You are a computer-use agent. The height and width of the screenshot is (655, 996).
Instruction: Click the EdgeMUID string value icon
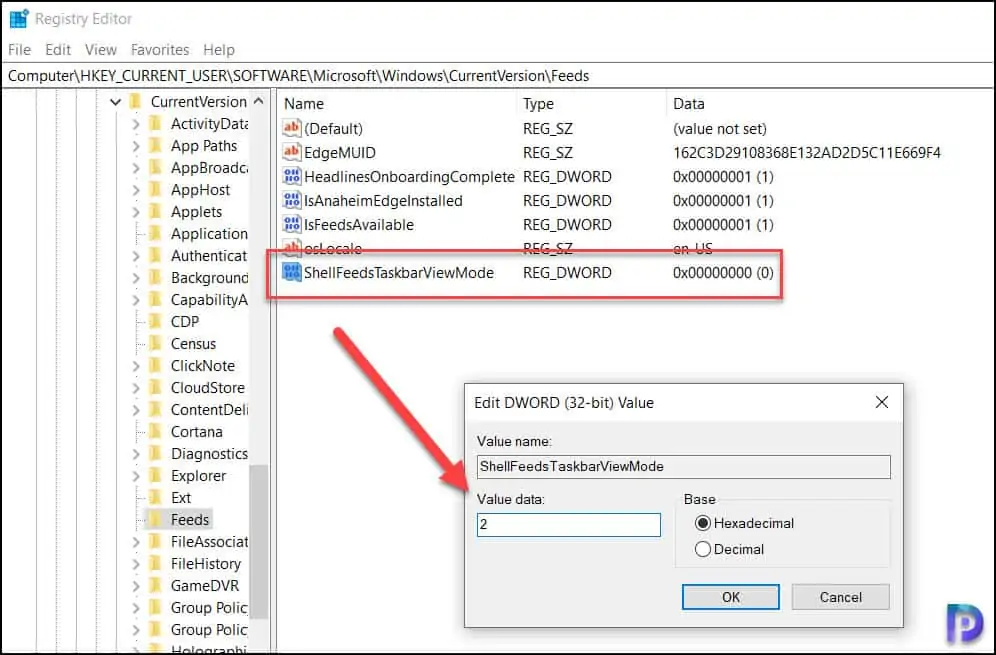[x=292, y=152]
